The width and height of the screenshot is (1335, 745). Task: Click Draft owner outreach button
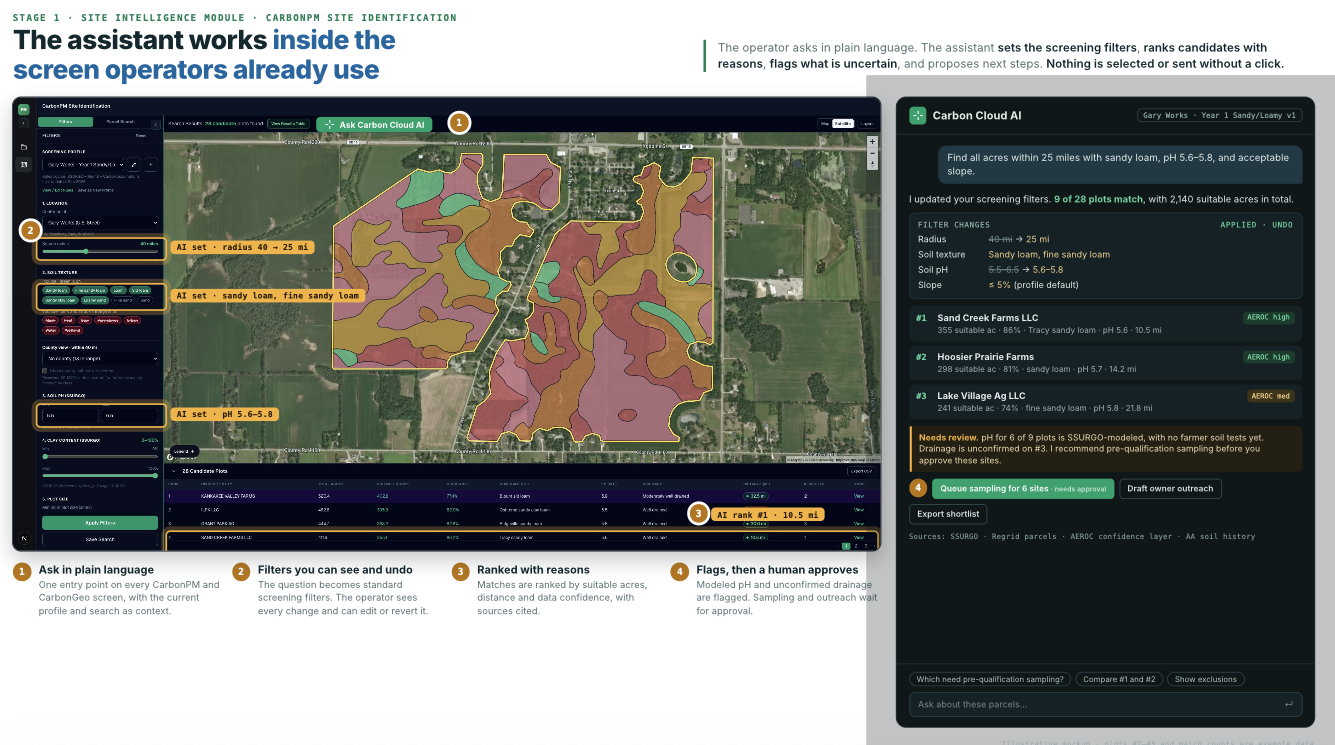tap(1170, 489)
